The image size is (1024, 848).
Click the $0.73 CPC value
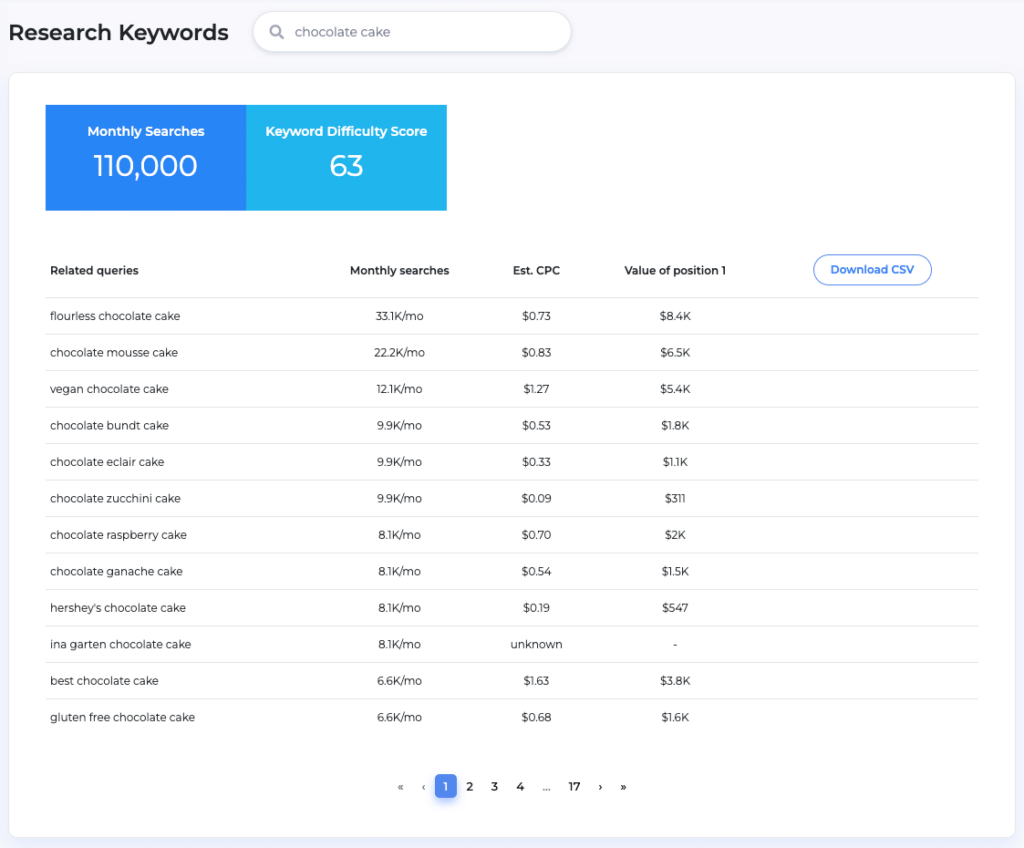tap(536, 316)
